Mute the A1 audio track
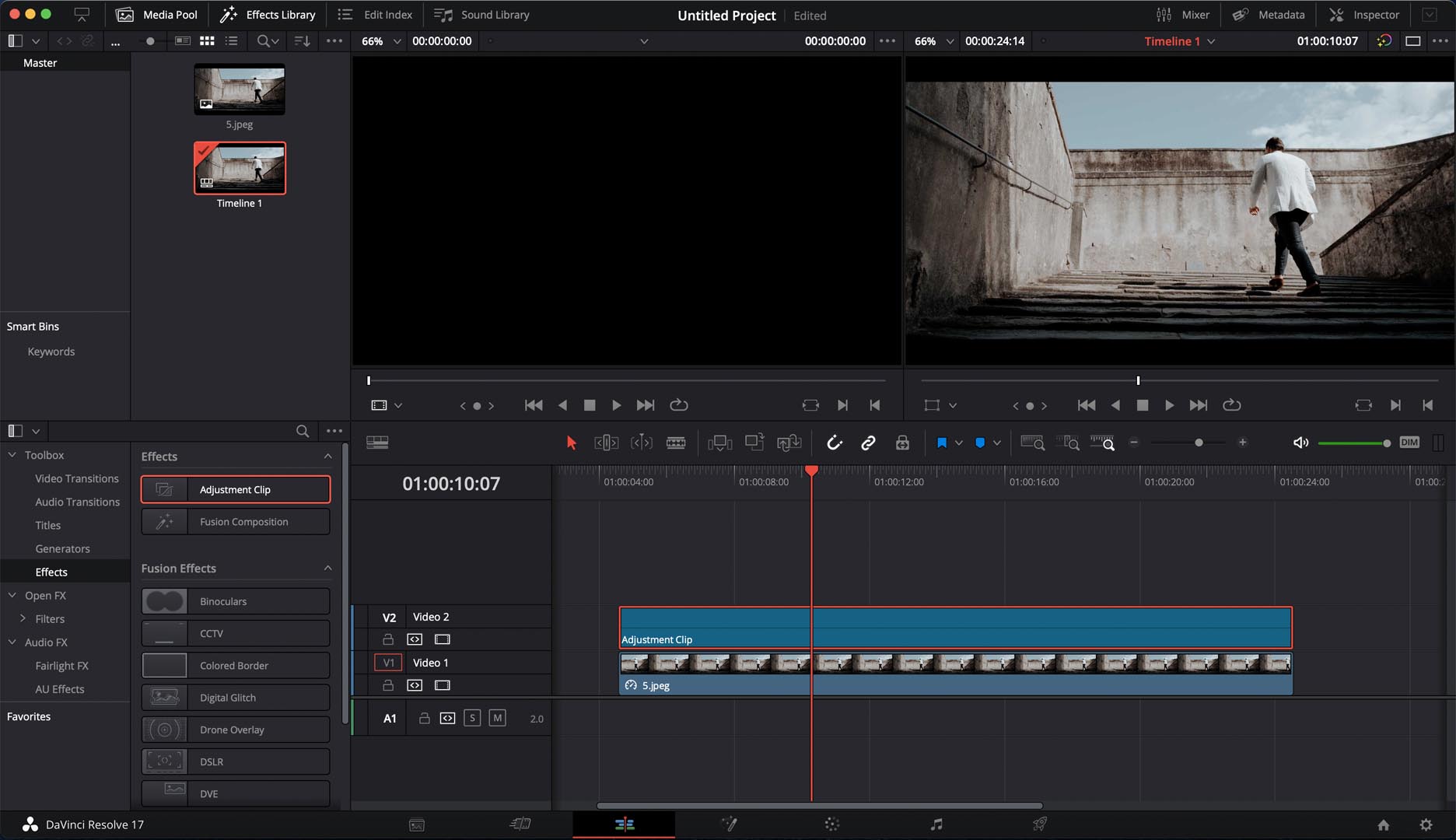This screenshot has height=840, width=1456. pyautogui.click(x=497, y=718)
